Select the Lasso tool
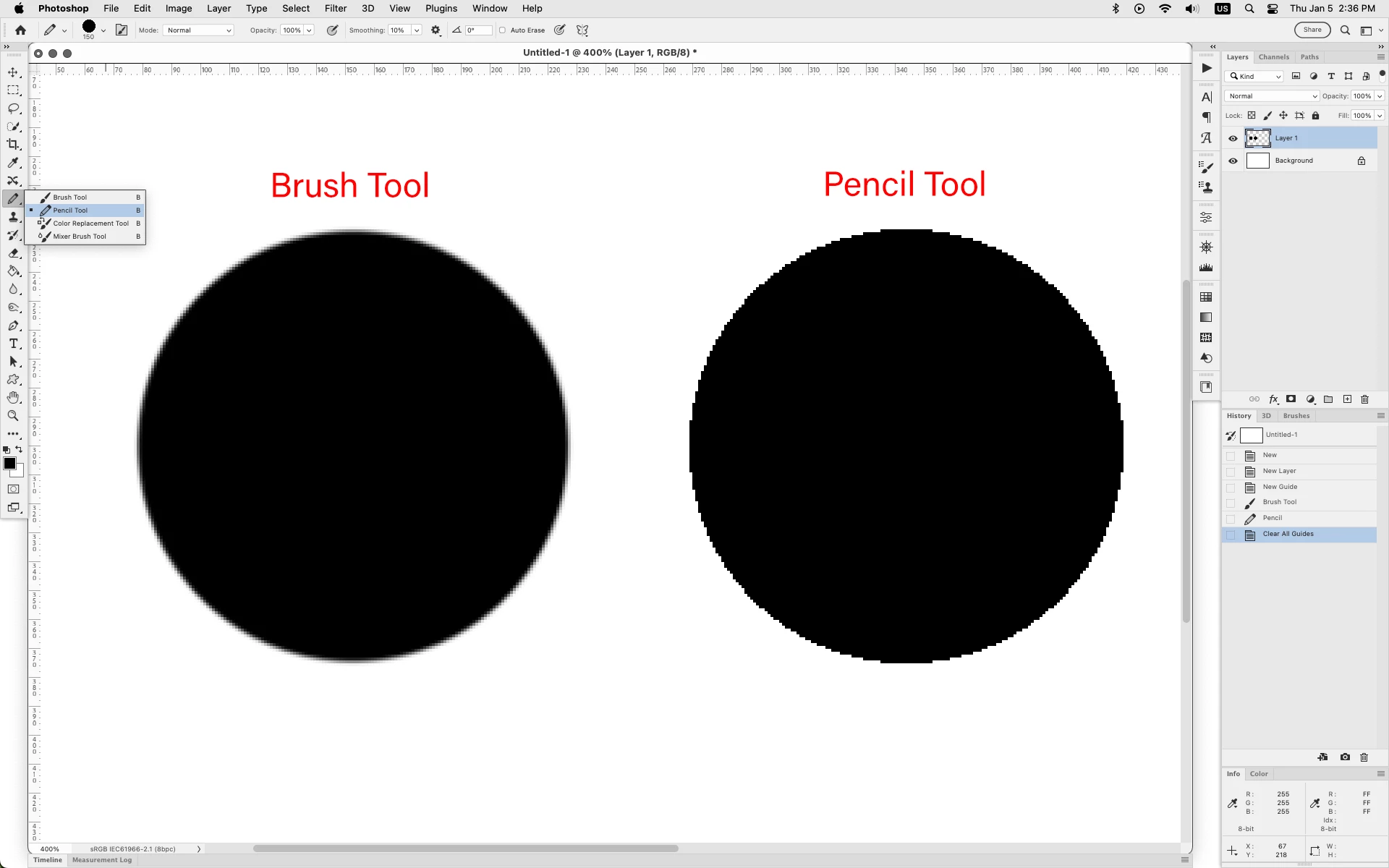 pyautogui.click(x=13, y=109)
